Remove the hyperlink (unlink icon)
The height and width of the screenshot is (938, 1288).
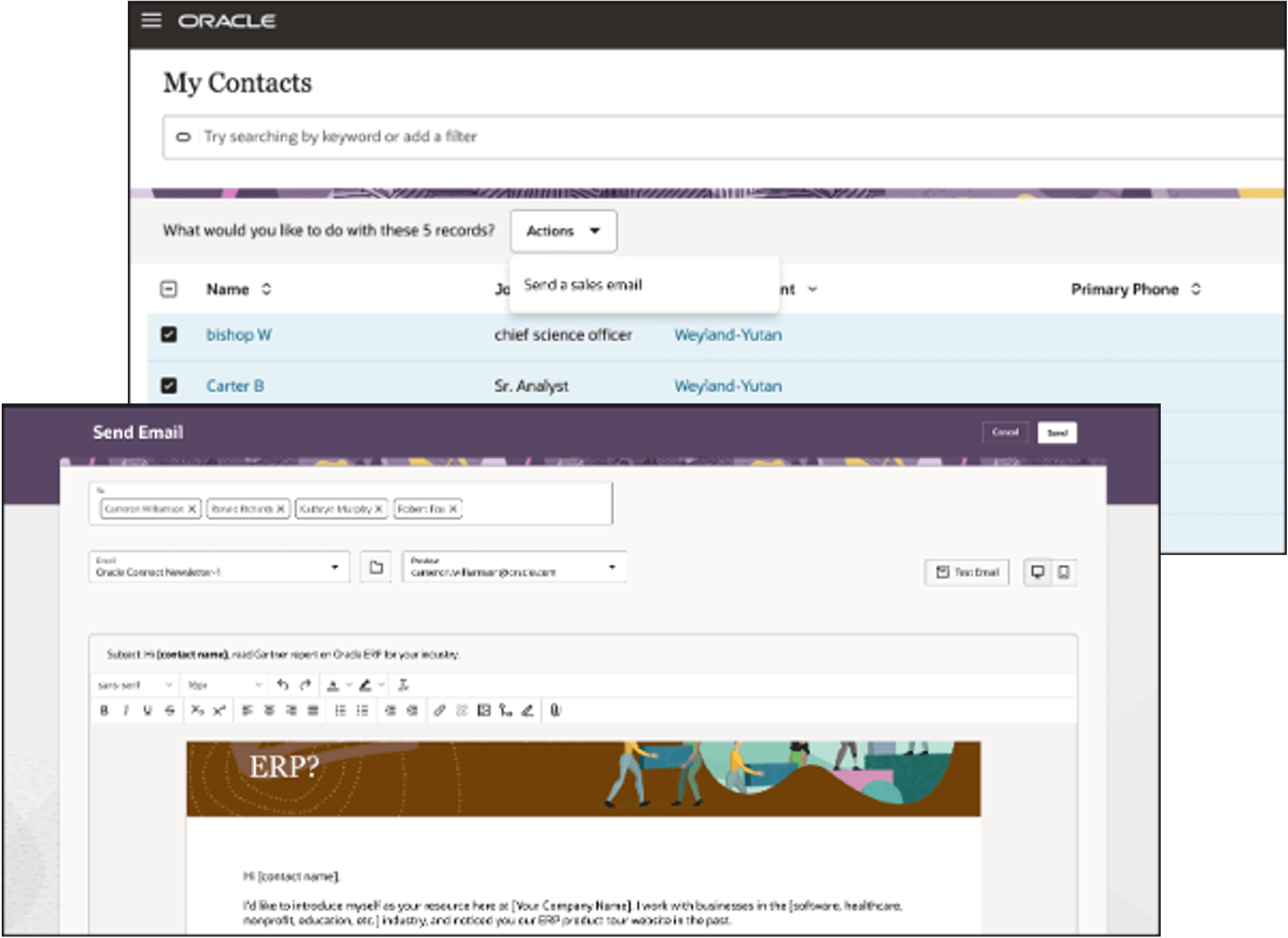[x=462, y=710]
